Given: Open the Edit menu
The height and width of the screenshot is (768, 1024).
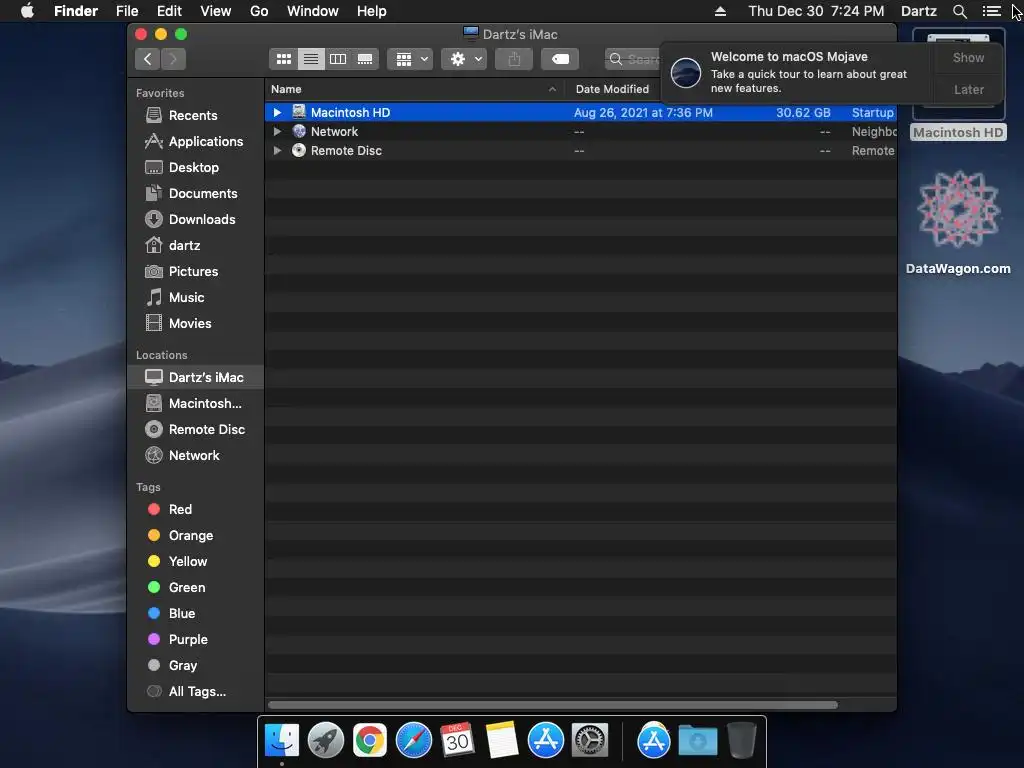Looking at the screenshot, I should 169,11.
